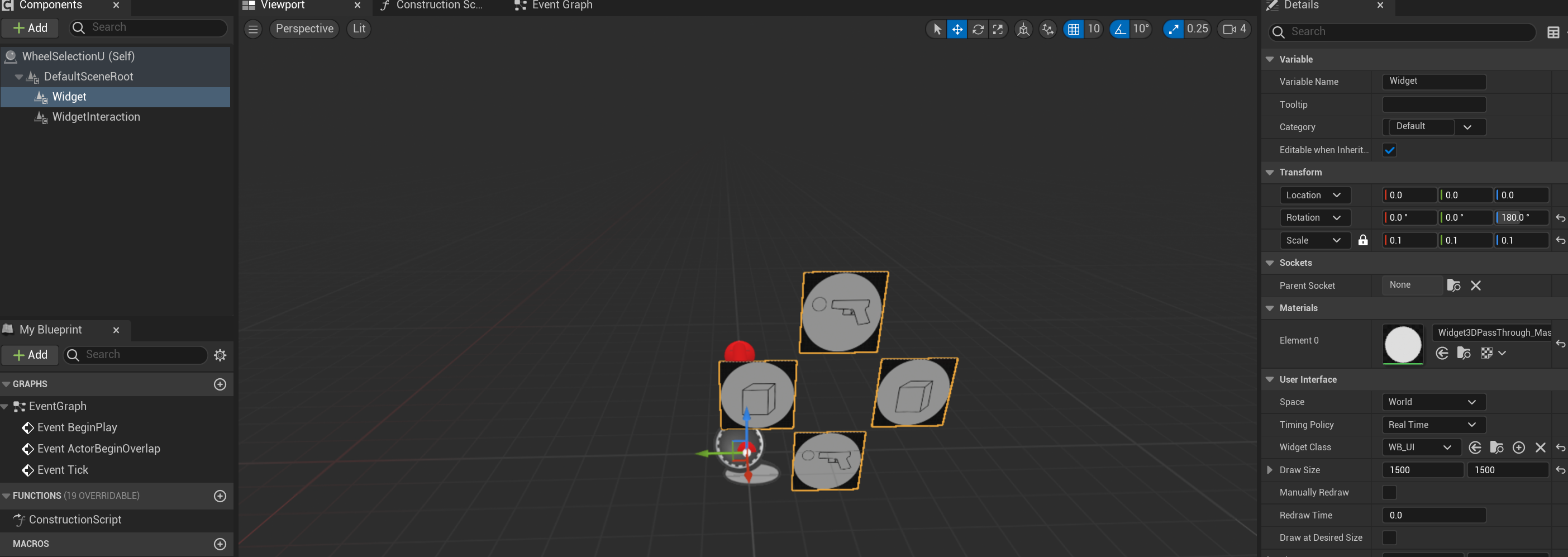Viewport: 1568px width, 557px height.
Task: Toggle rotation angle snapping
Action: pos(1119,28)
